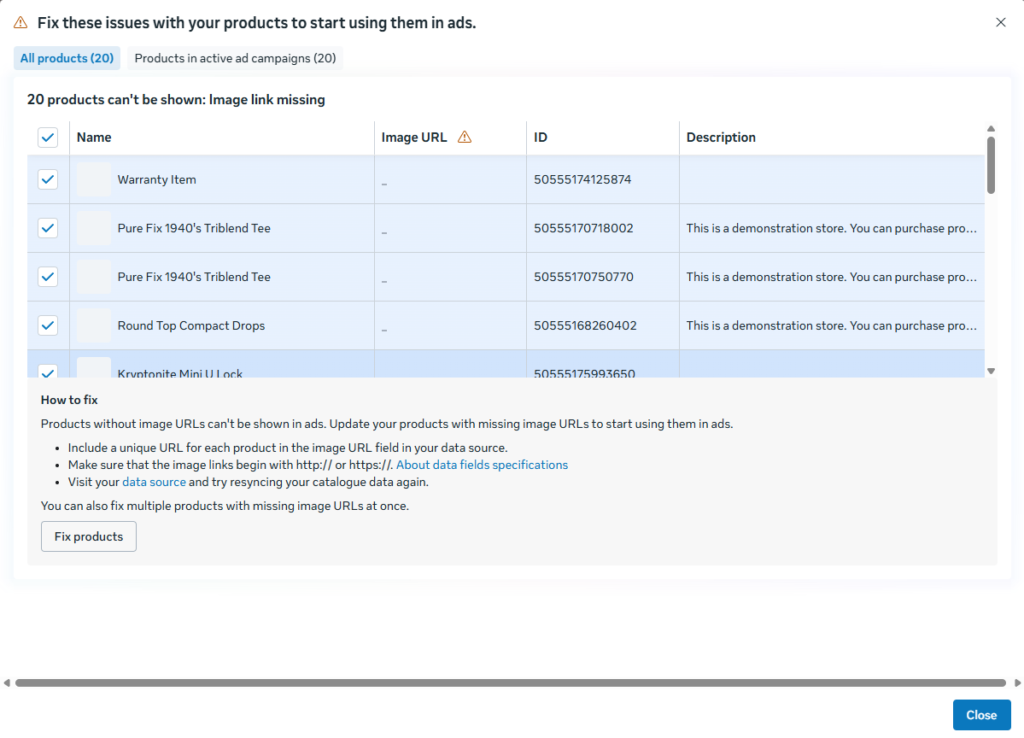Open the data source link

[154, 482]
